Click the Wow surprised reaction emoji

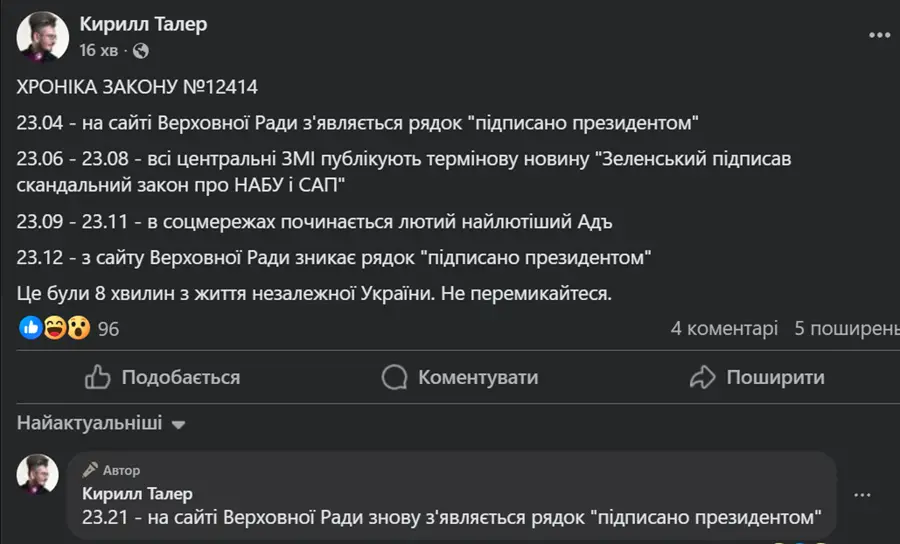click(79, 328)
